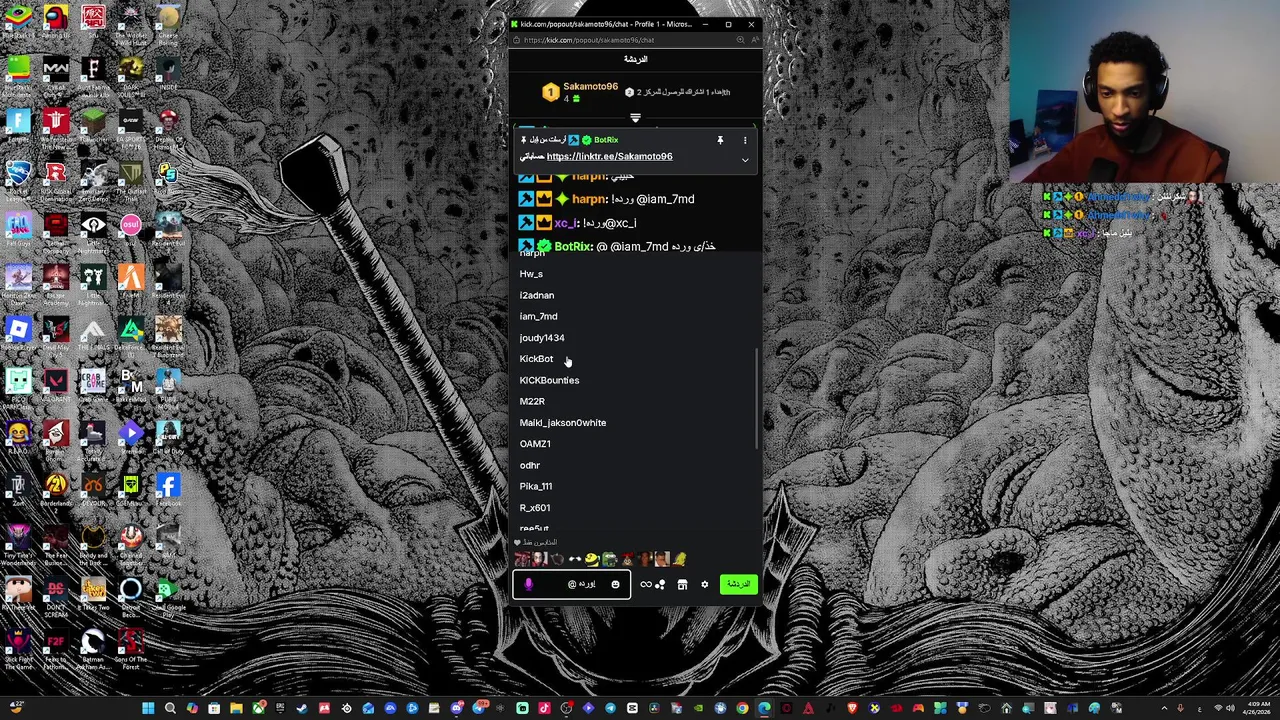The height and width of the screenshot is (720, 1280).
Task: Open the Facebook desktop shortcut
Action: tap(168, 490)
